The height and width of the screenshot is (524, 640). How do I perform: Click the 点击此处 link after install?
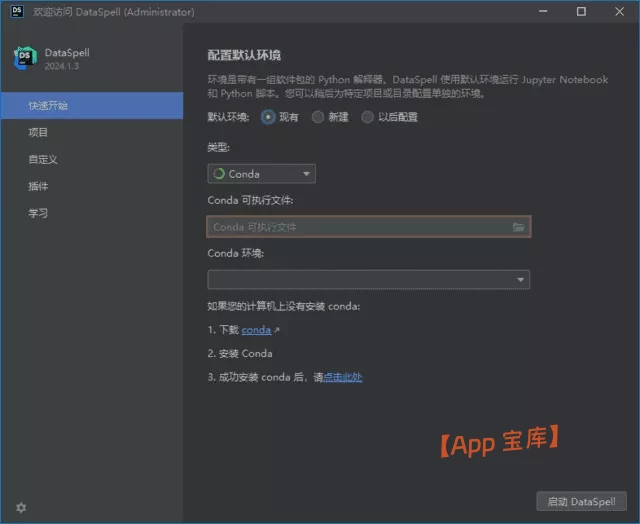[x=342, y=377]
